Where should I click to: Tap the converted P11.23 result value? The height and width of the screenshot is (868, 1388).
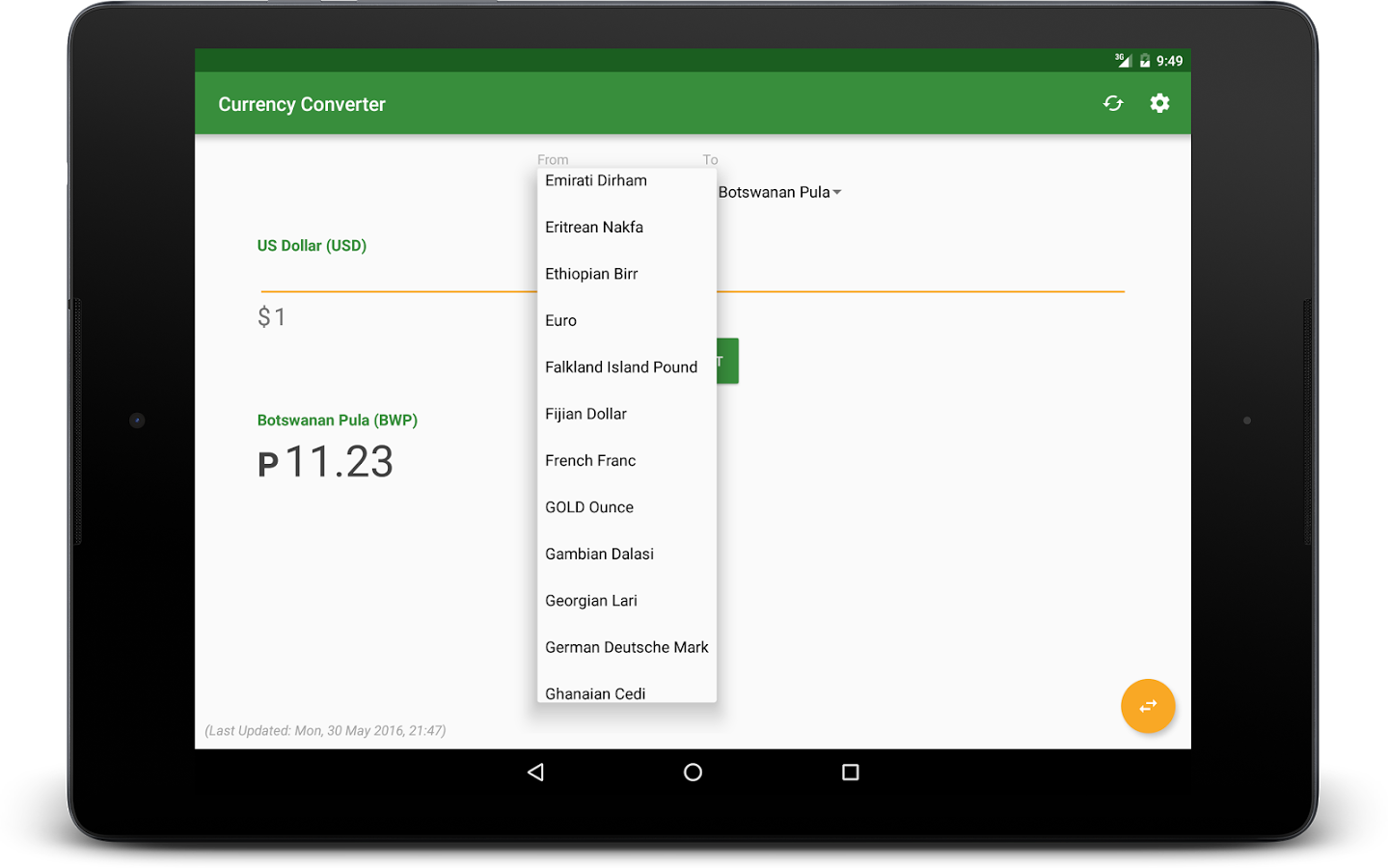[x=325, y=461]
